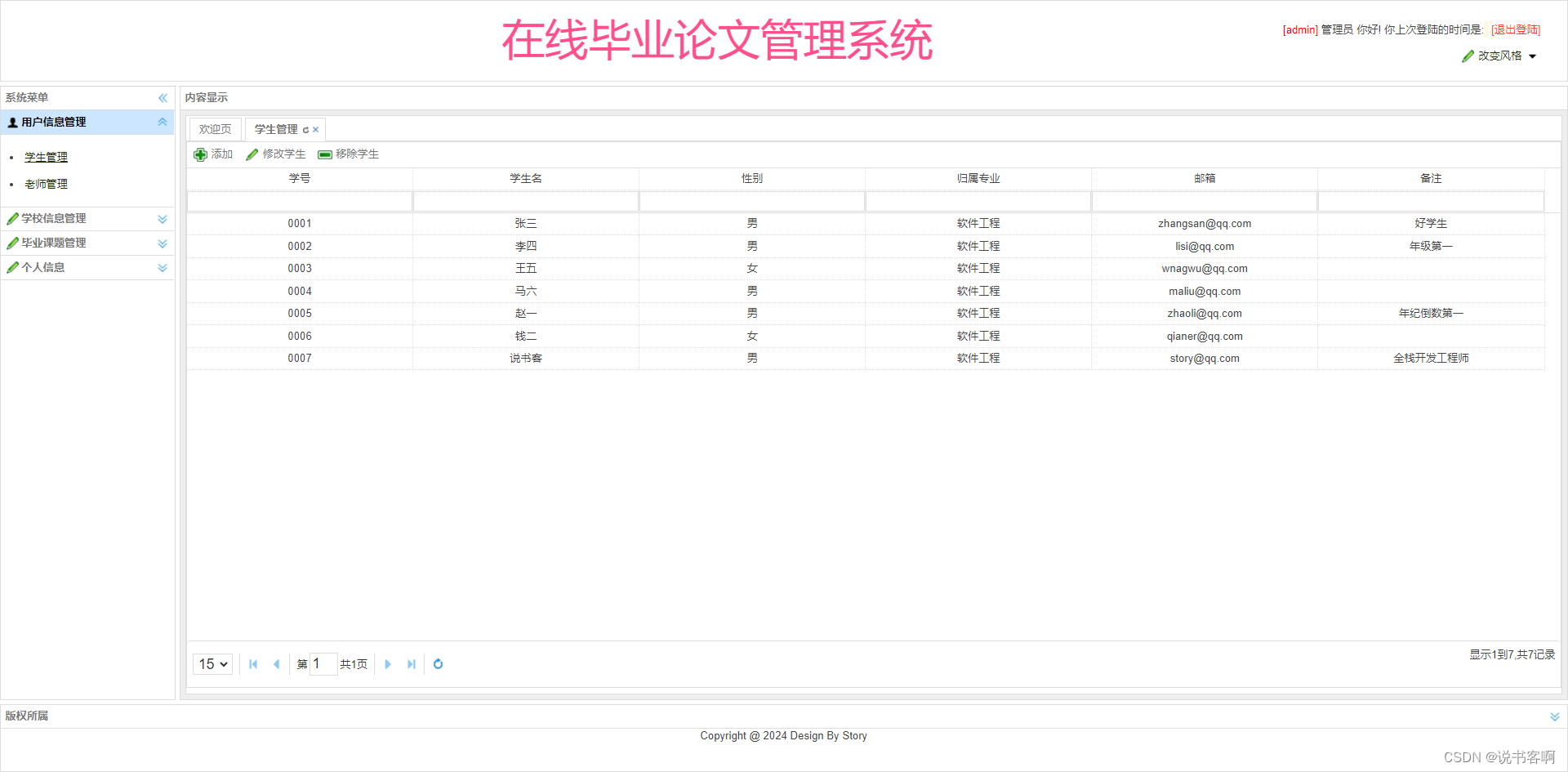Open 老师管理 in the sidebar menu
Screen dimensions: 1568x772
(46, 185)
